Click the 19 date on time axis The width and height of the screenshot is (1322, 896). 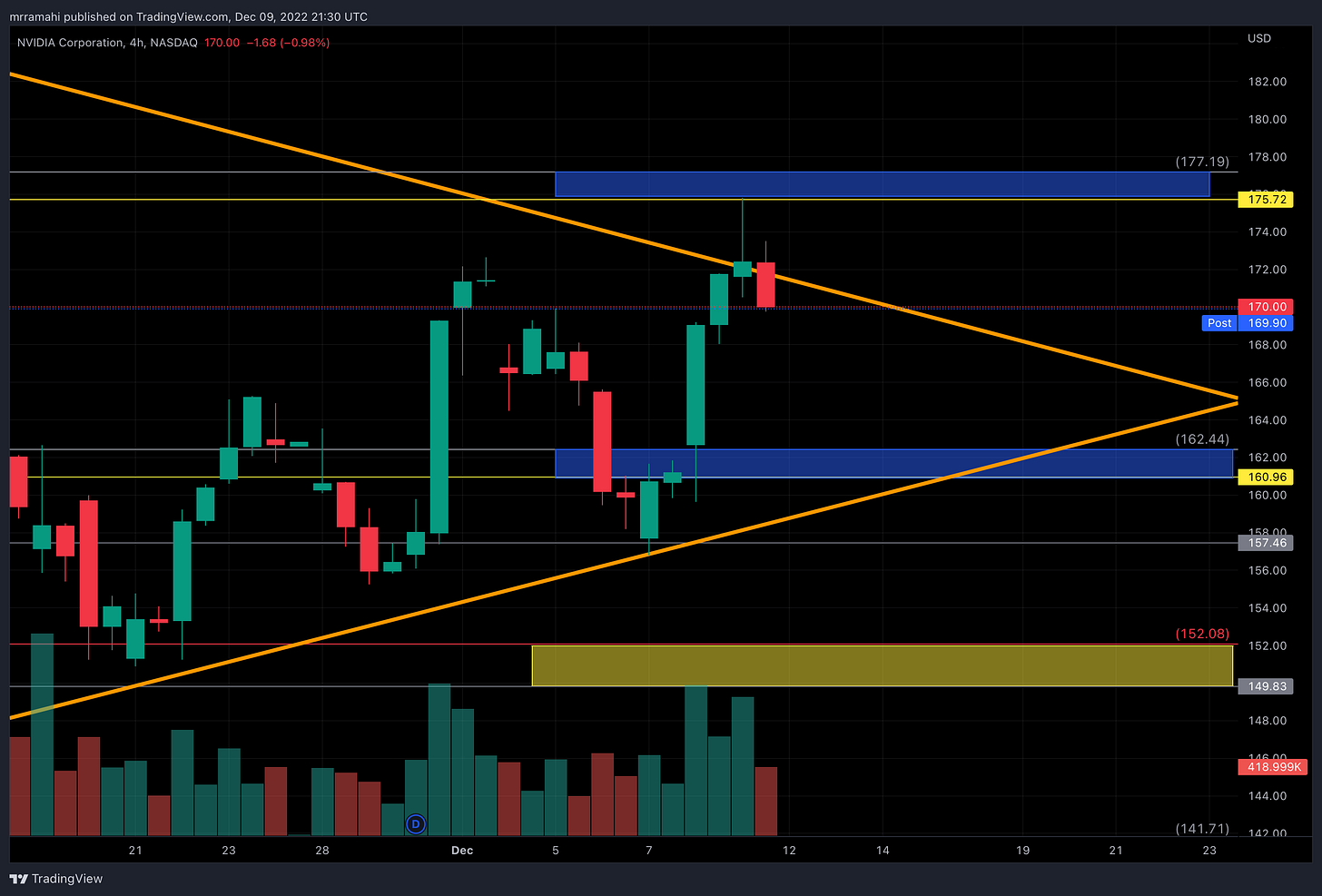pyautogui.click(x=1022, y=851)
